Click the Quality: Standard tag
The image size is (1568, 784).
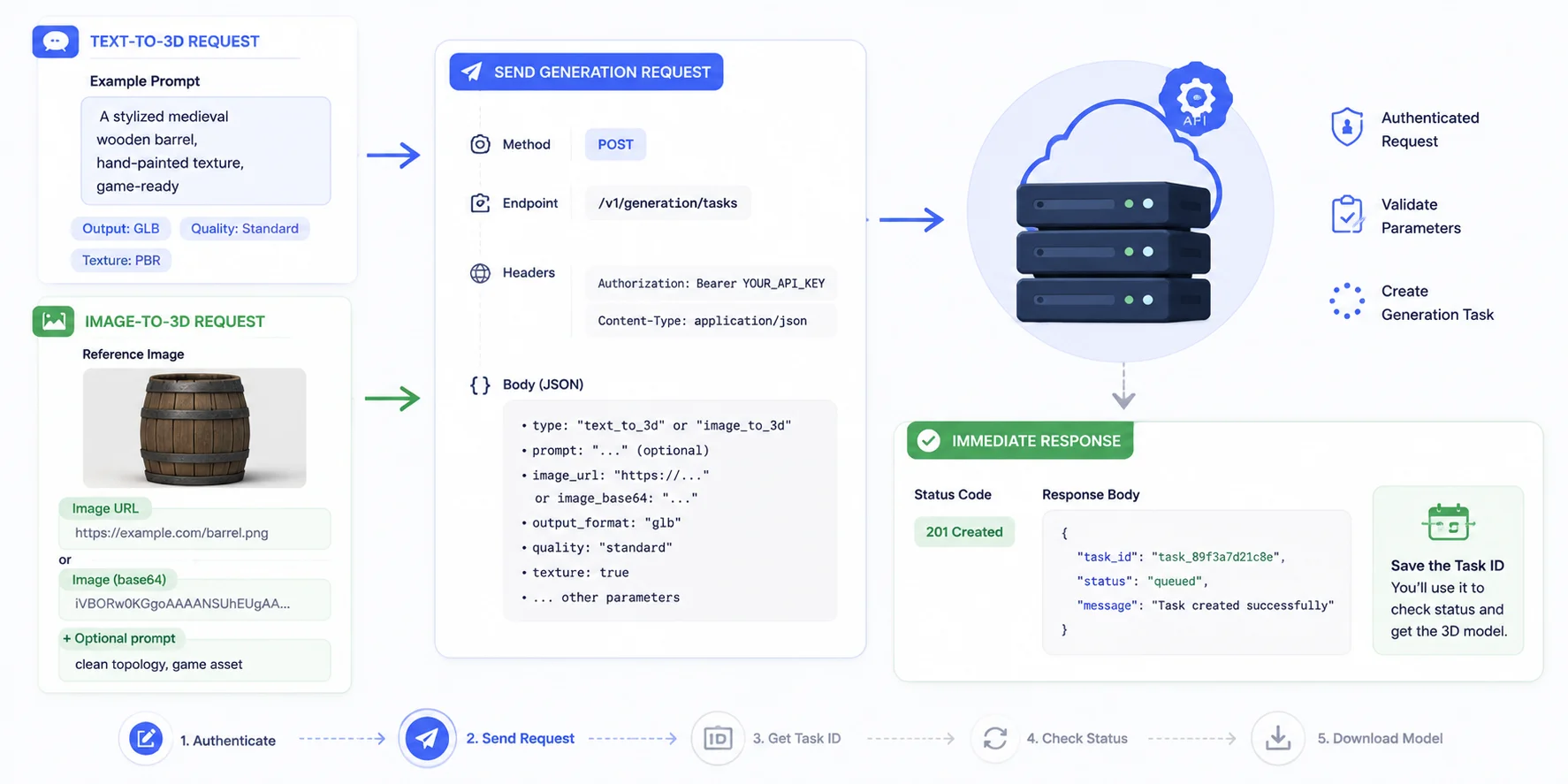coord(245,228)
